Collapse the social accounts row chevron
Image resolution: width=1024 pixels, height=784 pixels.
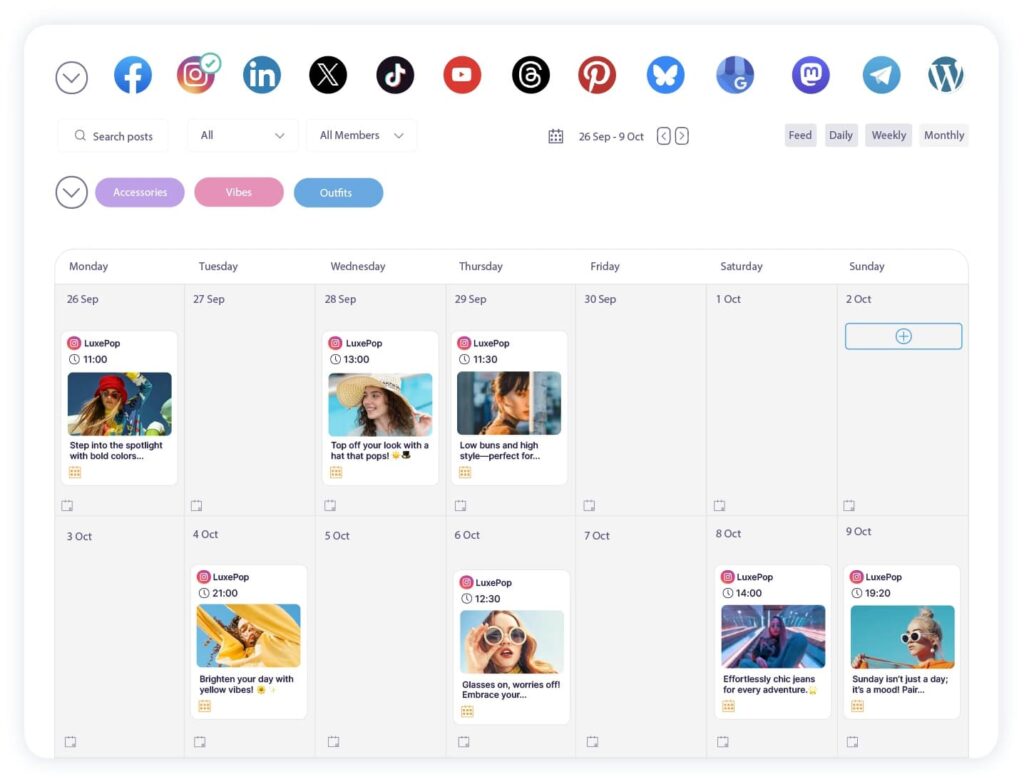(72, 77)
